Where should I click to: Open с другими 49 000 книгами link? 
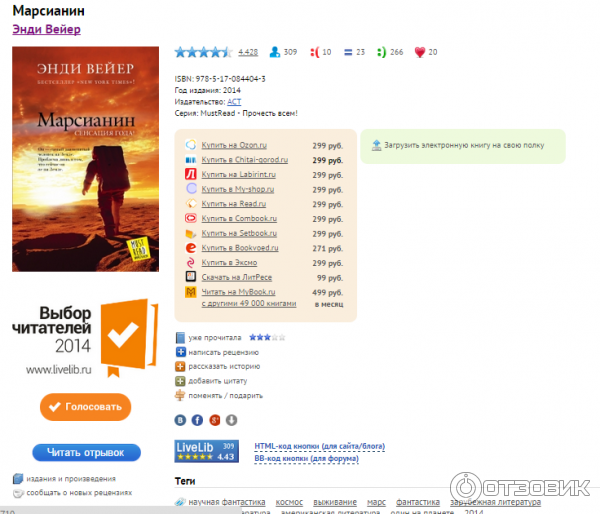(x=249, y=304)
